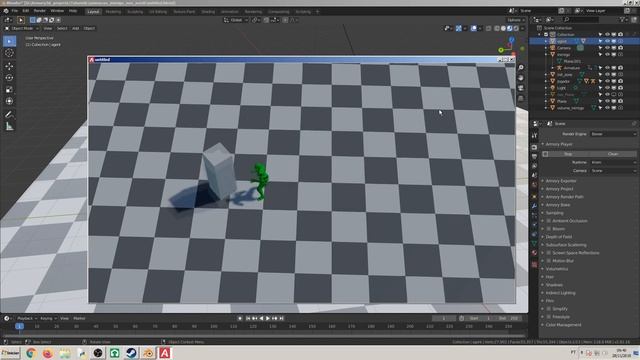Toggle render camera icon for Armature

[x=620, y=68]
